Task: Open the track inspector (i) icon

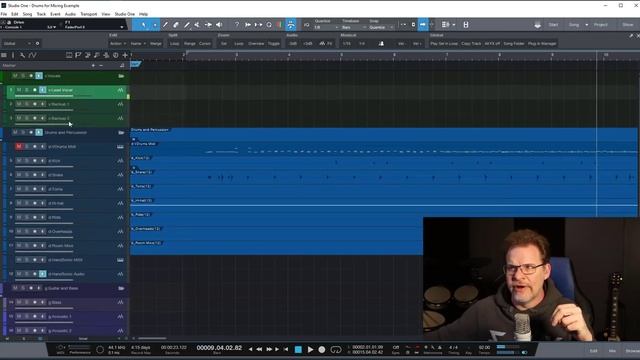Action: pyautogui.click(x=13, y=55)
